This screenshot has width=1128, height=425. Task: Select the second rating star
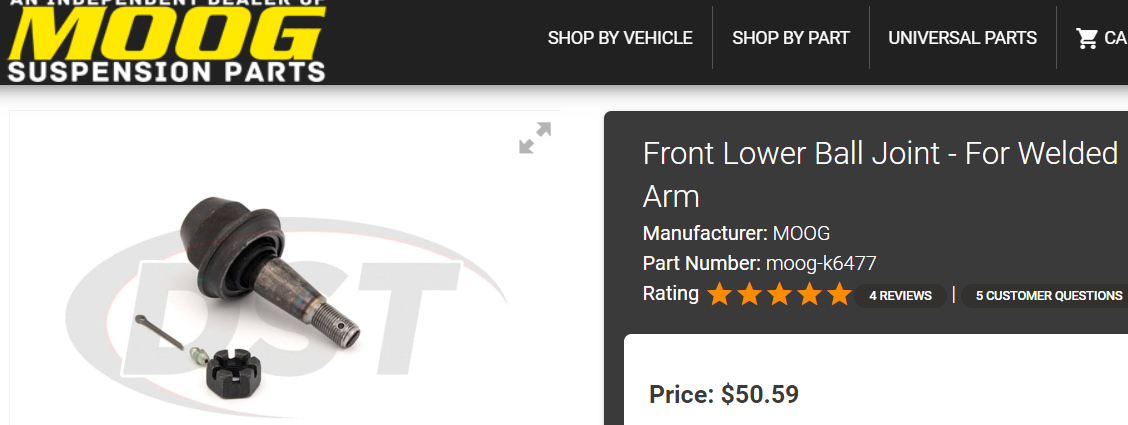(x=749, y=295)
